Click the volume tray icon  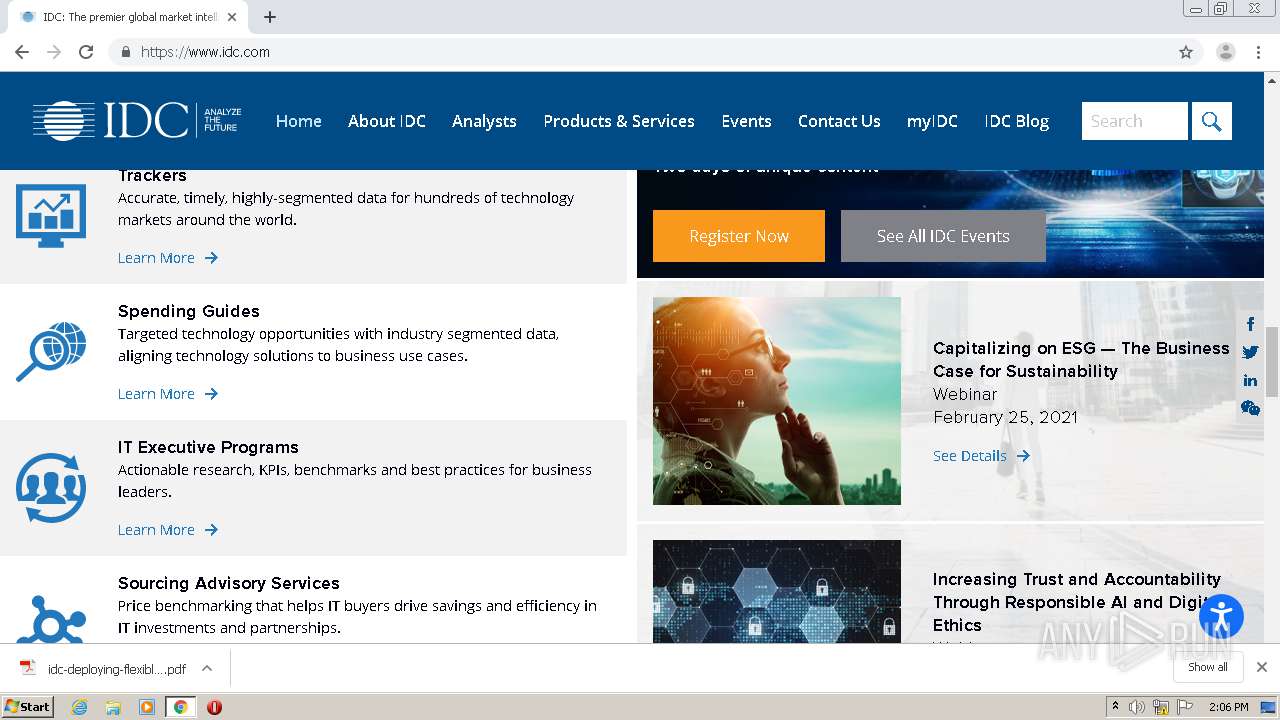1137,707
